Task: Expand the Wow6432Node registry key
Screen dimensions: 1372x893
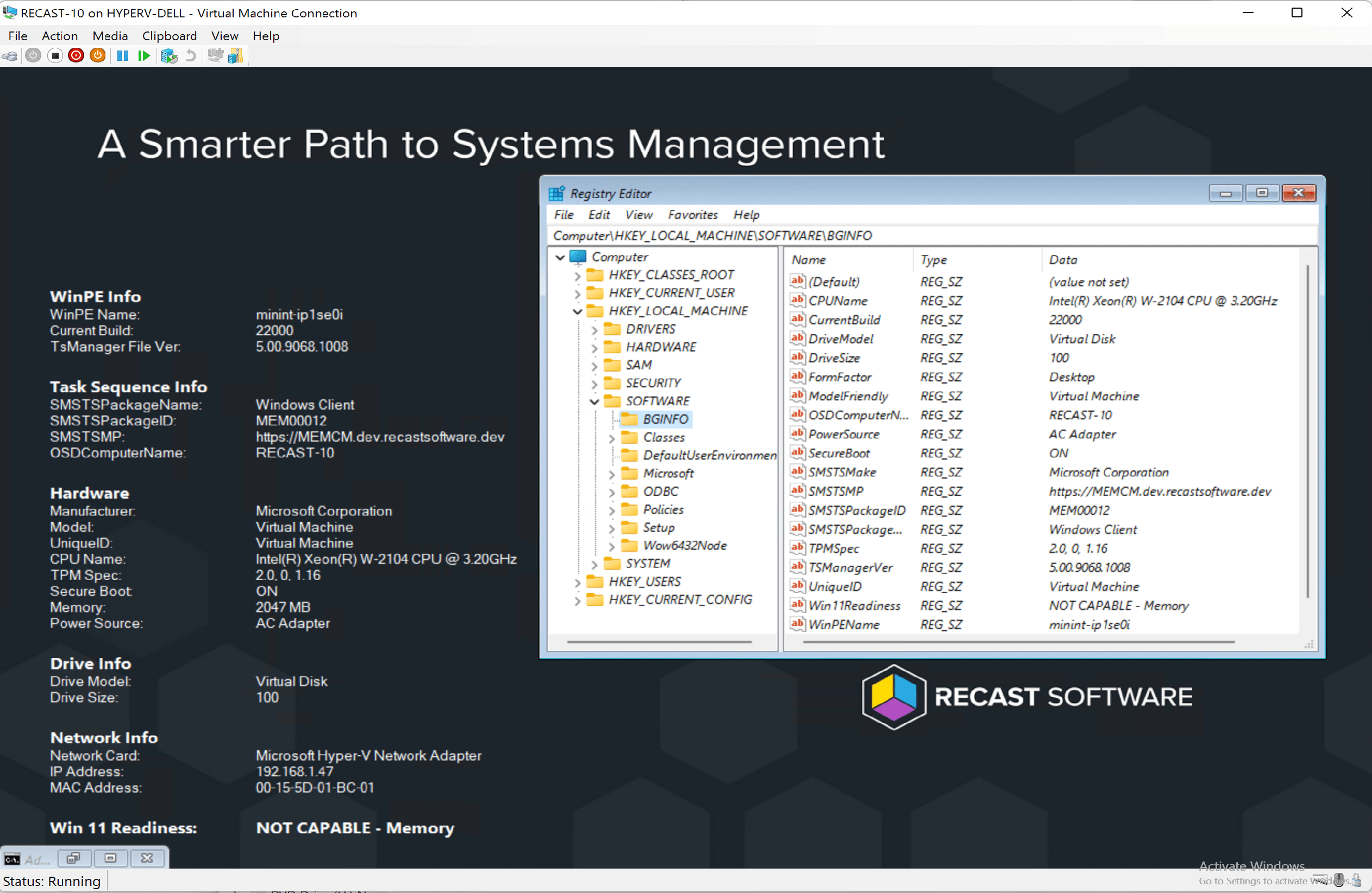Action: pos(612,545)
